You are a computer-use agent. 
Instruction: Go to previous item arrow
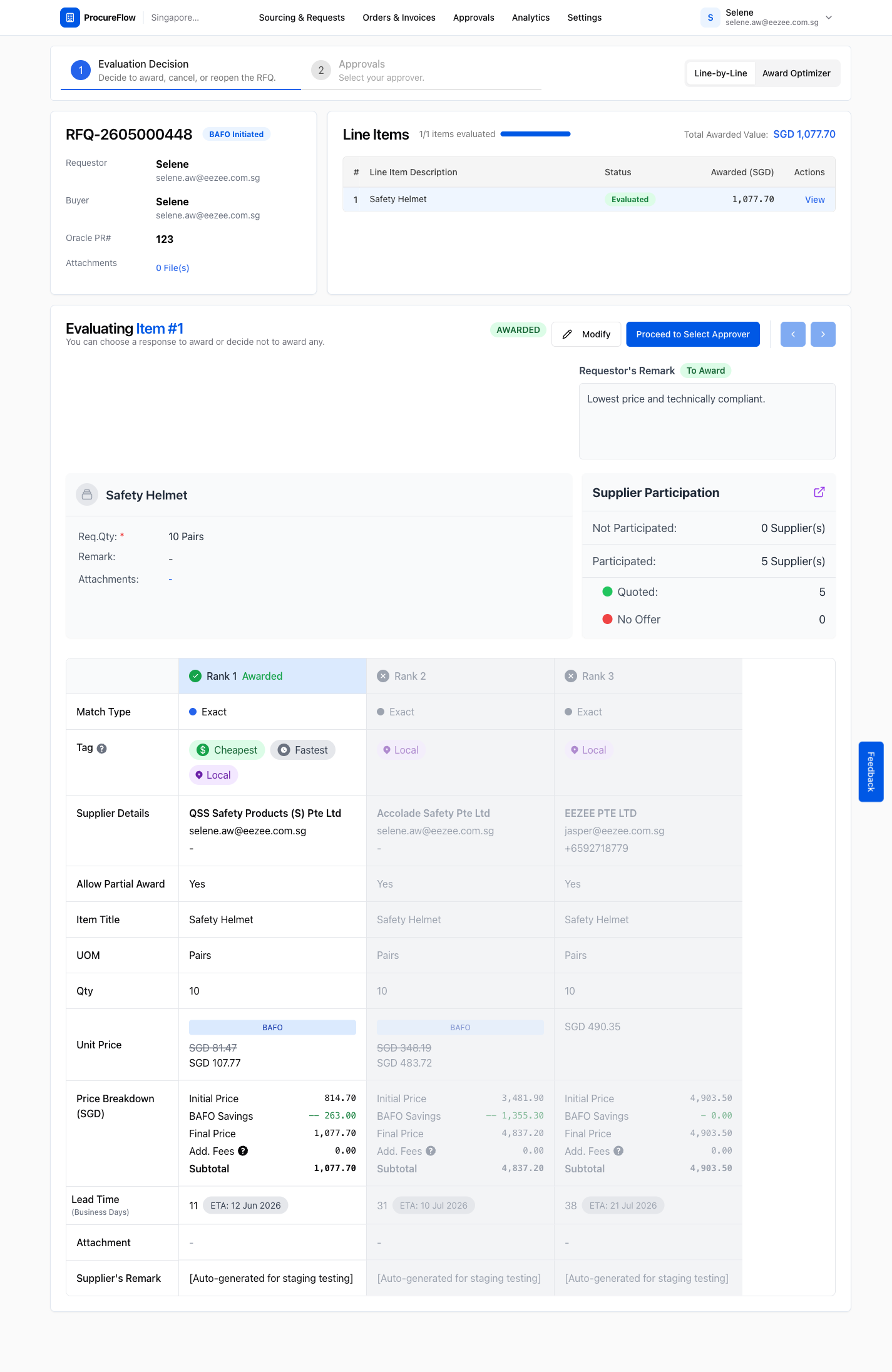pyautogui.click(x=792, y=334)
